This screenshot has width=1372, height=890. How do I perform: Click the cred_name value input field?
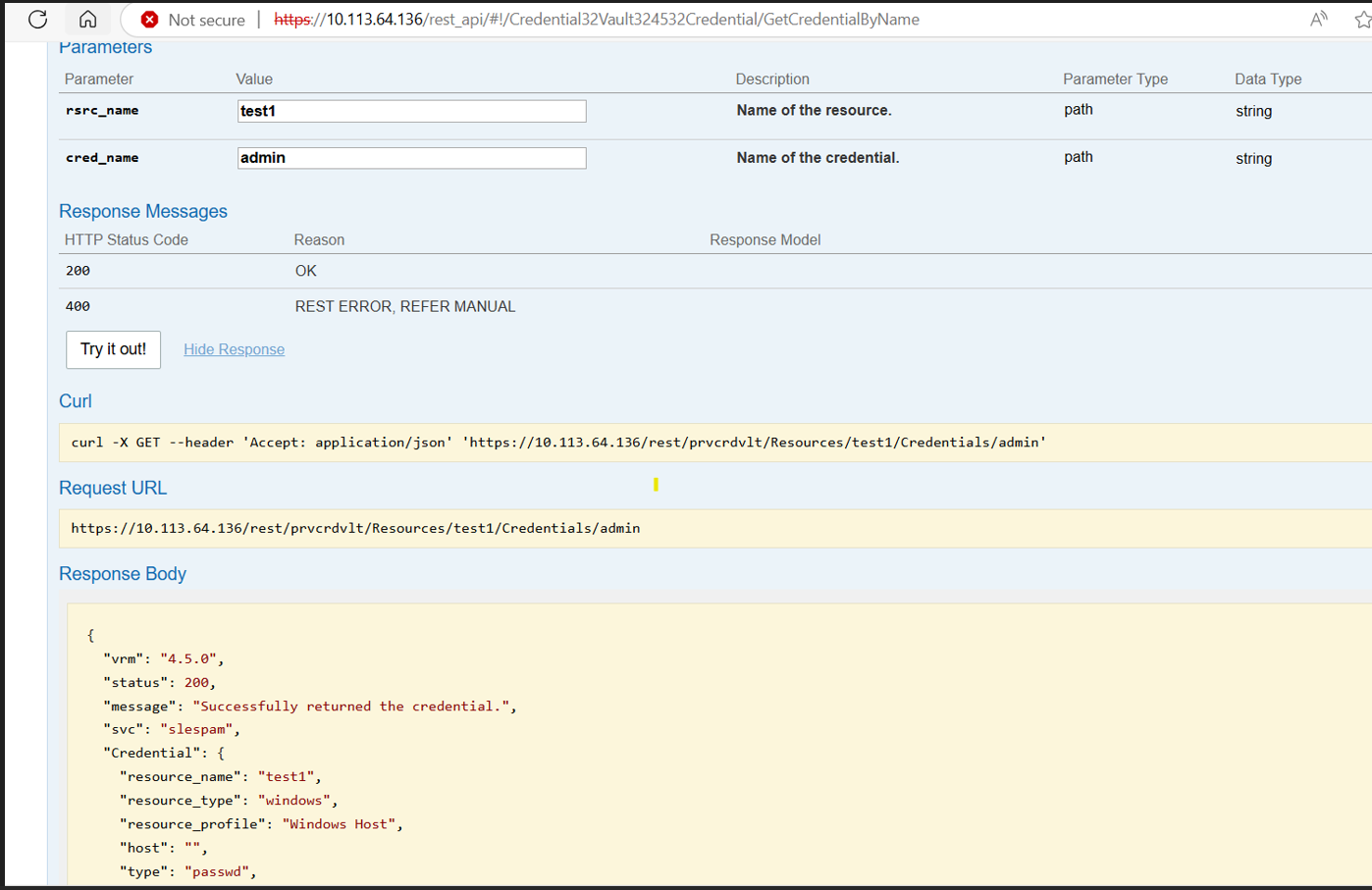[411, 158]
